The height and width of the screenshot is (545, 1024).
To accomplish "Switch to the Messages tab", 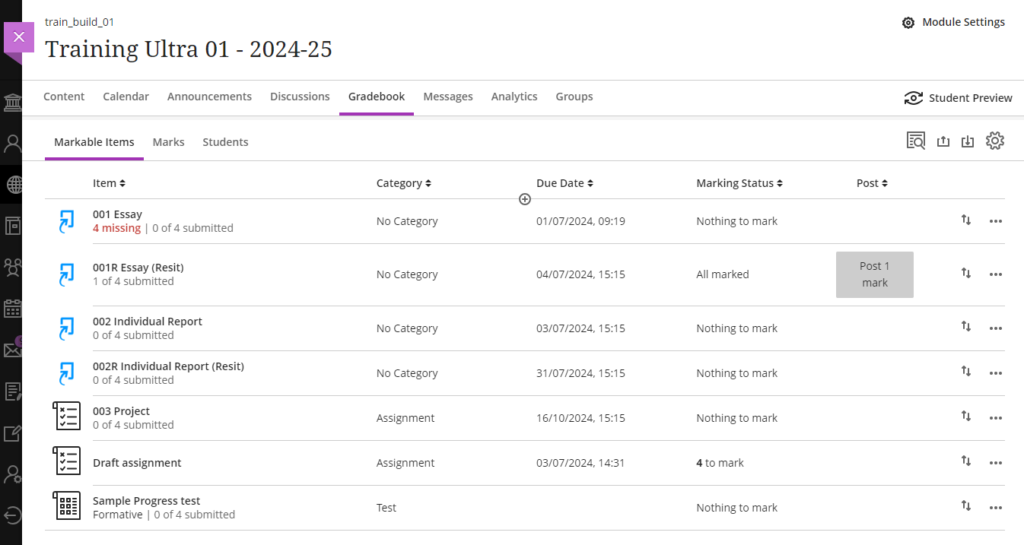I will (448, 97).
